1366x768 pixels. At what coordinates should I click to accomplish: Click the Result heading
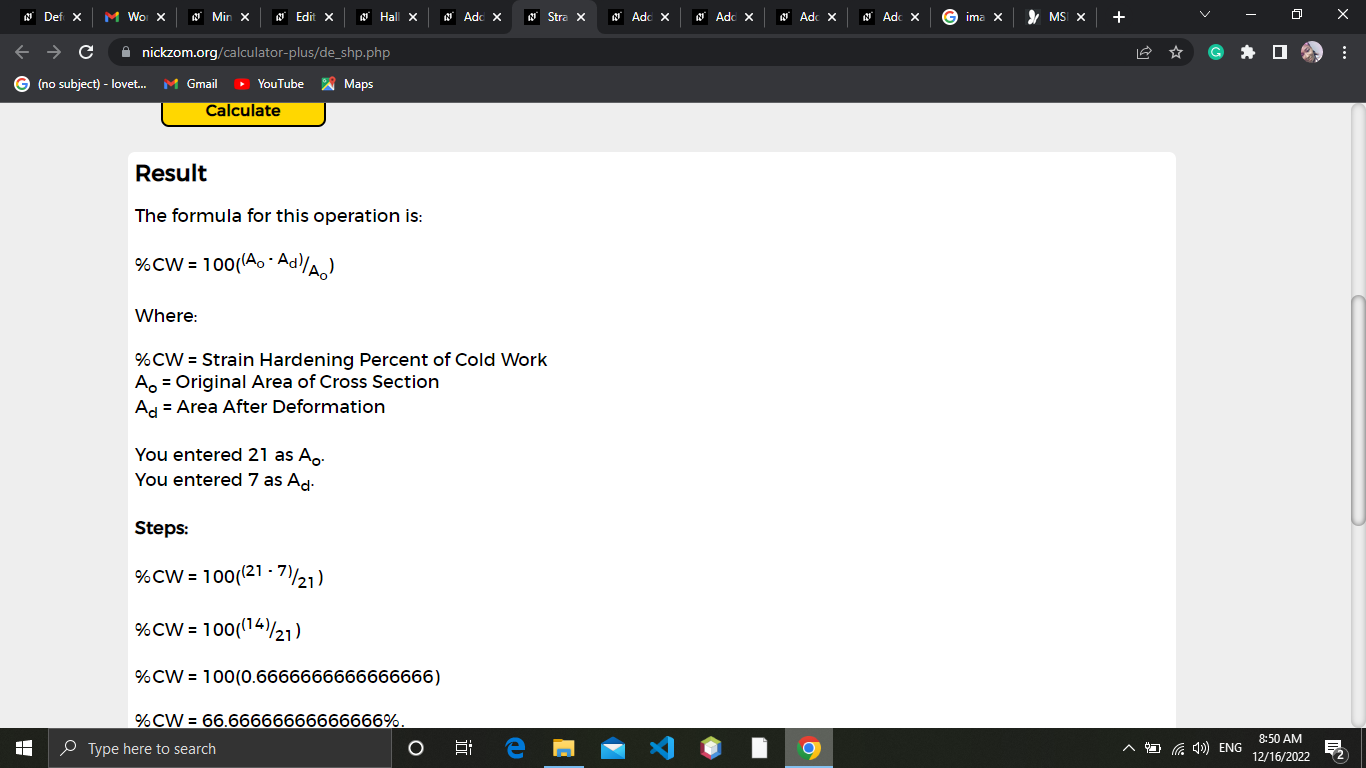coord(171,173)
